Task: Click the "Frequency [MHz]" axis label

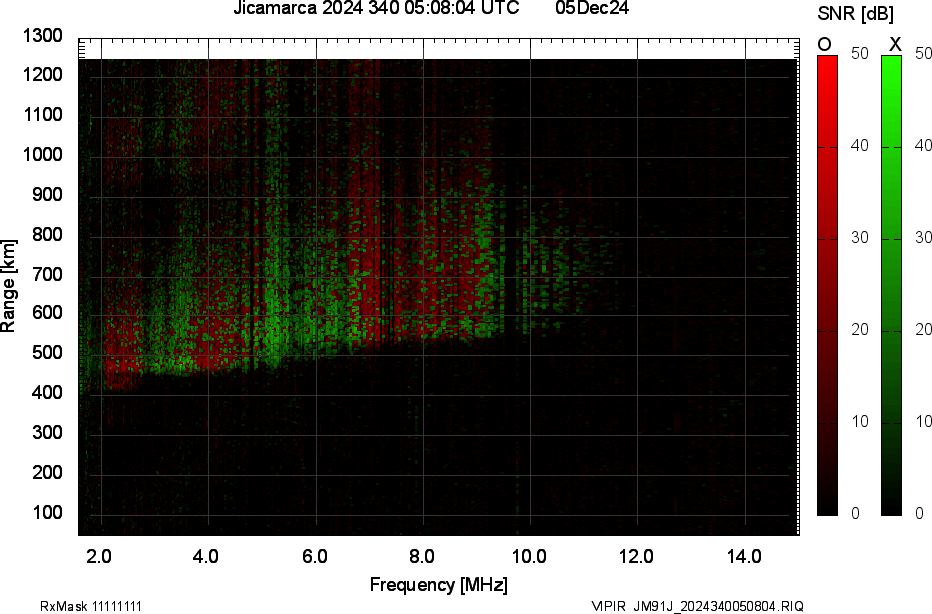Action: click(440, 582)
